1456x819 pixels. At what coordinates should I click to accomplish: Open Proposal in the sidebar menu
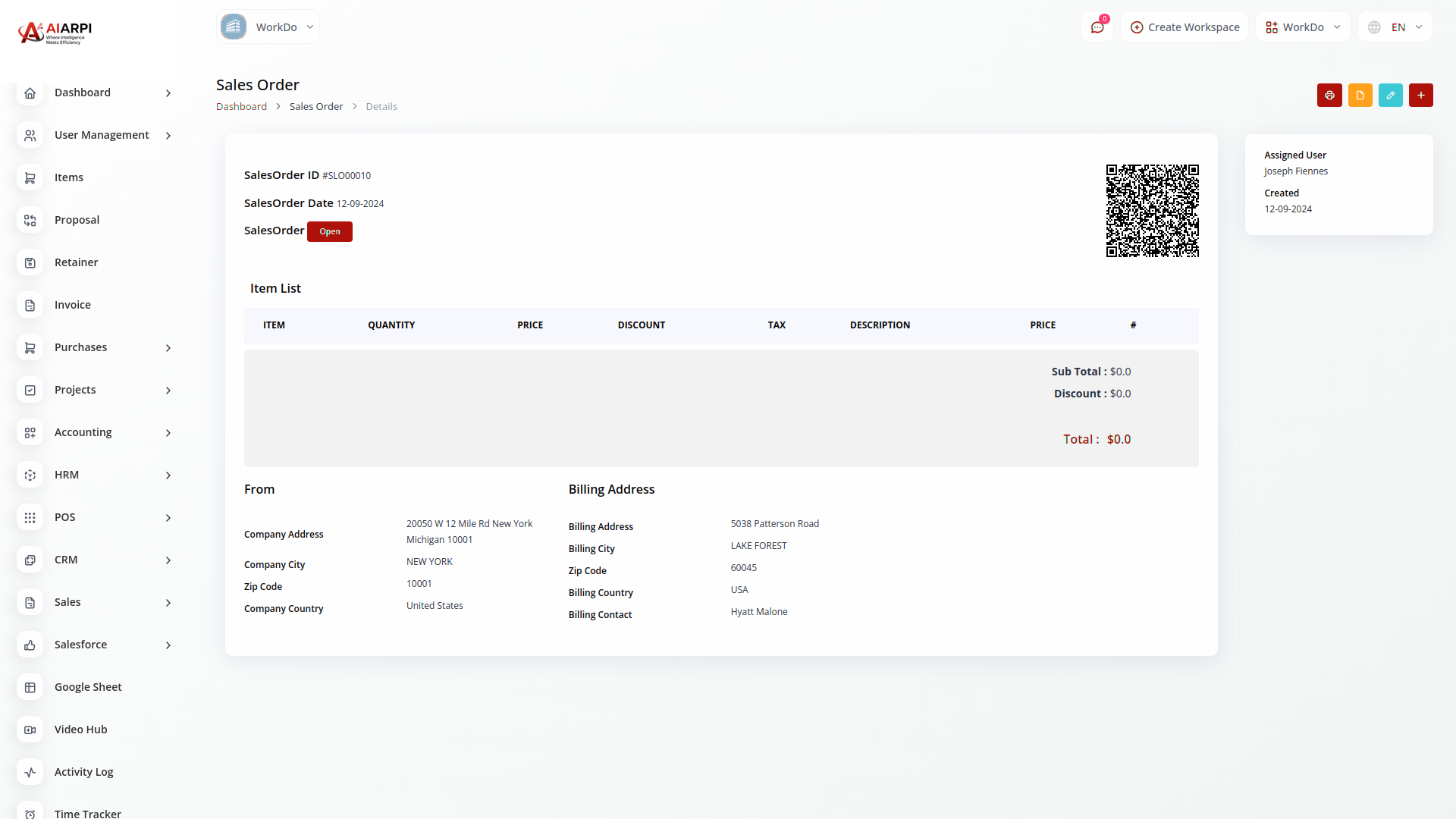77,220
